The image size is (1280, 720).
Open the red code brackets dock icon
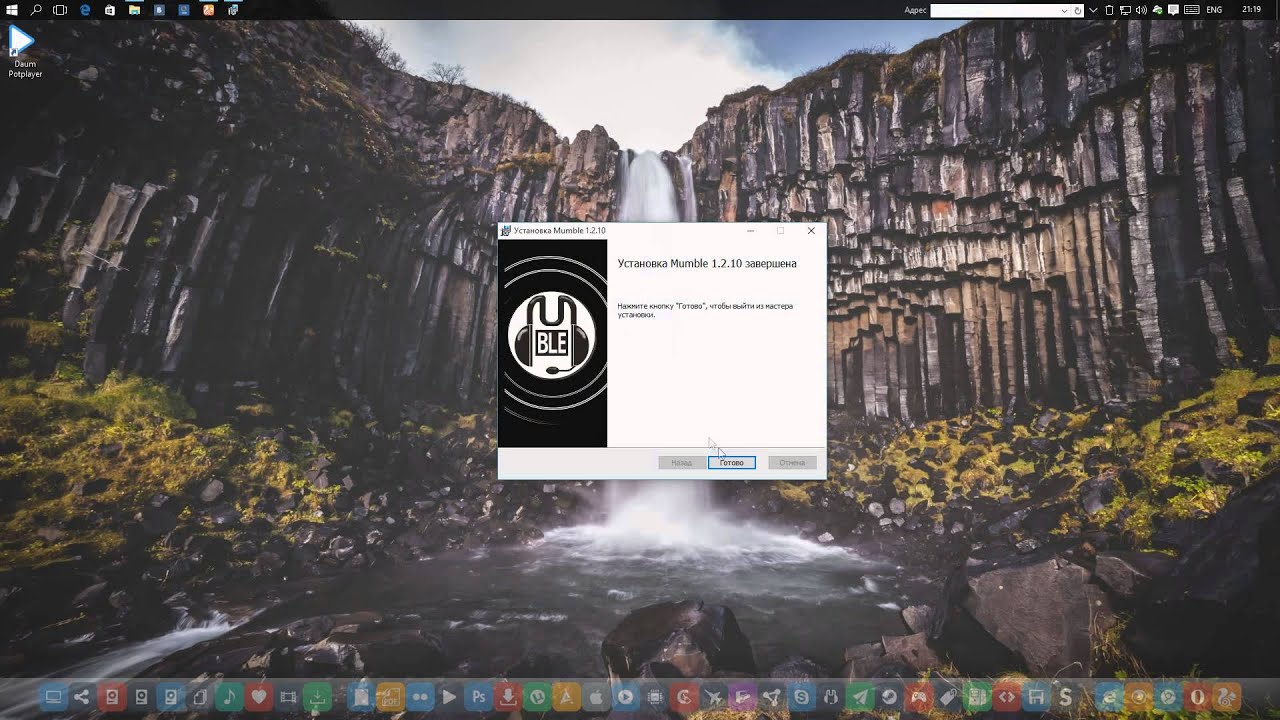pyautogui.click(x=1007, y=696)
